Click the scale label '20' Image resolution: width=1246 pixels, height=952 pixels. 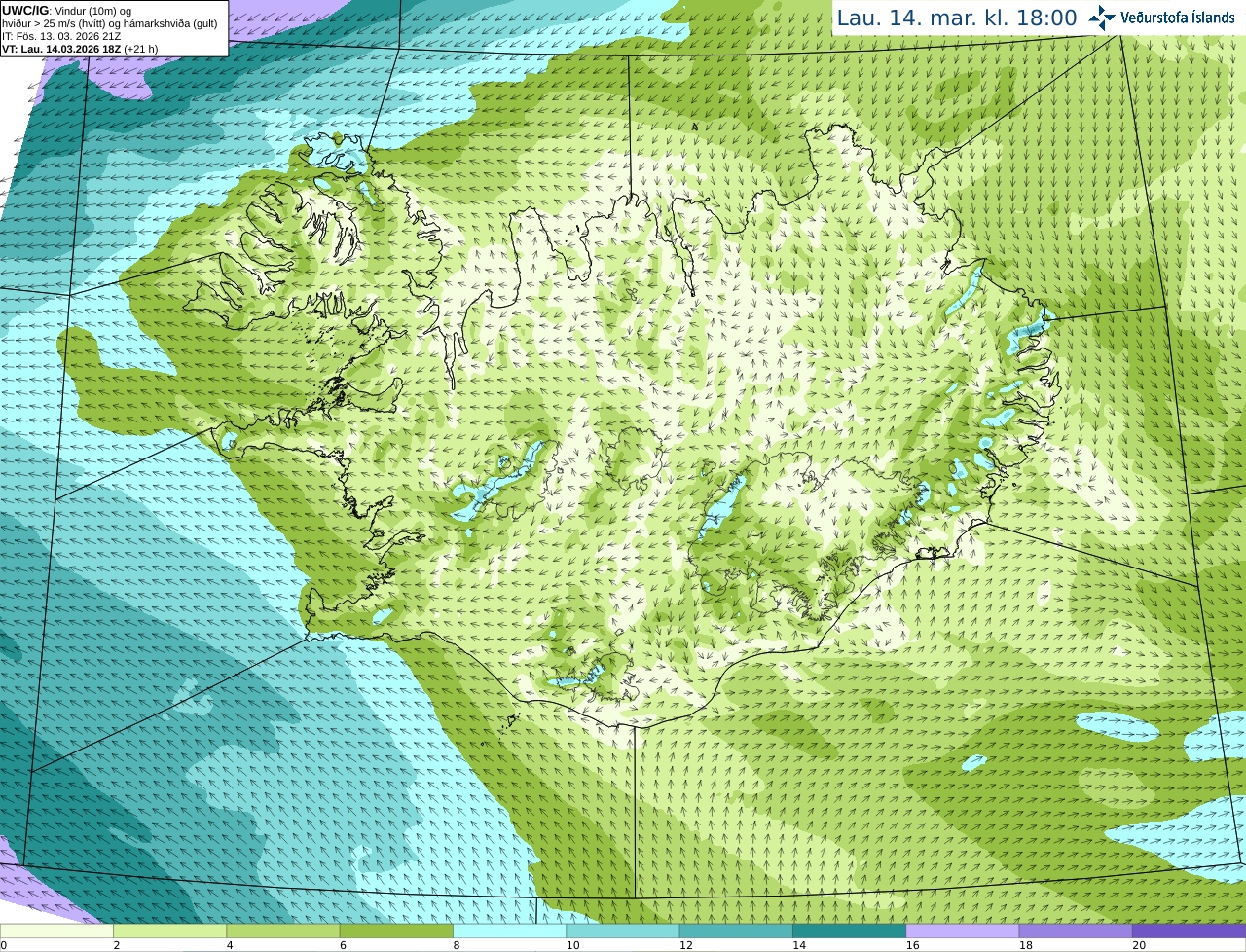pos(1139,945)
